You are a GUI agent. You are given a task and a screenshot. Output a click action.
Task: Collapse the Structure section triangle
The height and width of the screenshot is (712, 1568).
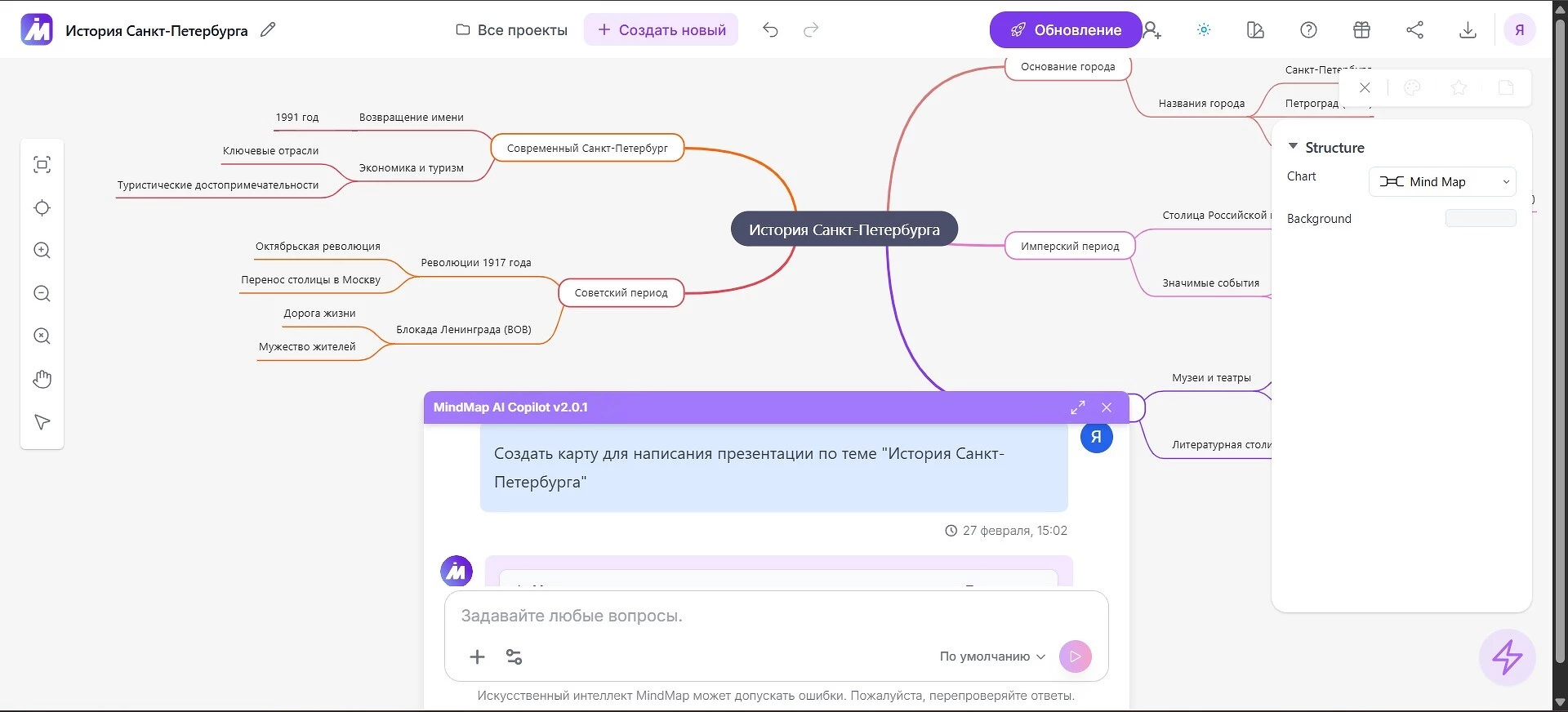coord(1293,147)
